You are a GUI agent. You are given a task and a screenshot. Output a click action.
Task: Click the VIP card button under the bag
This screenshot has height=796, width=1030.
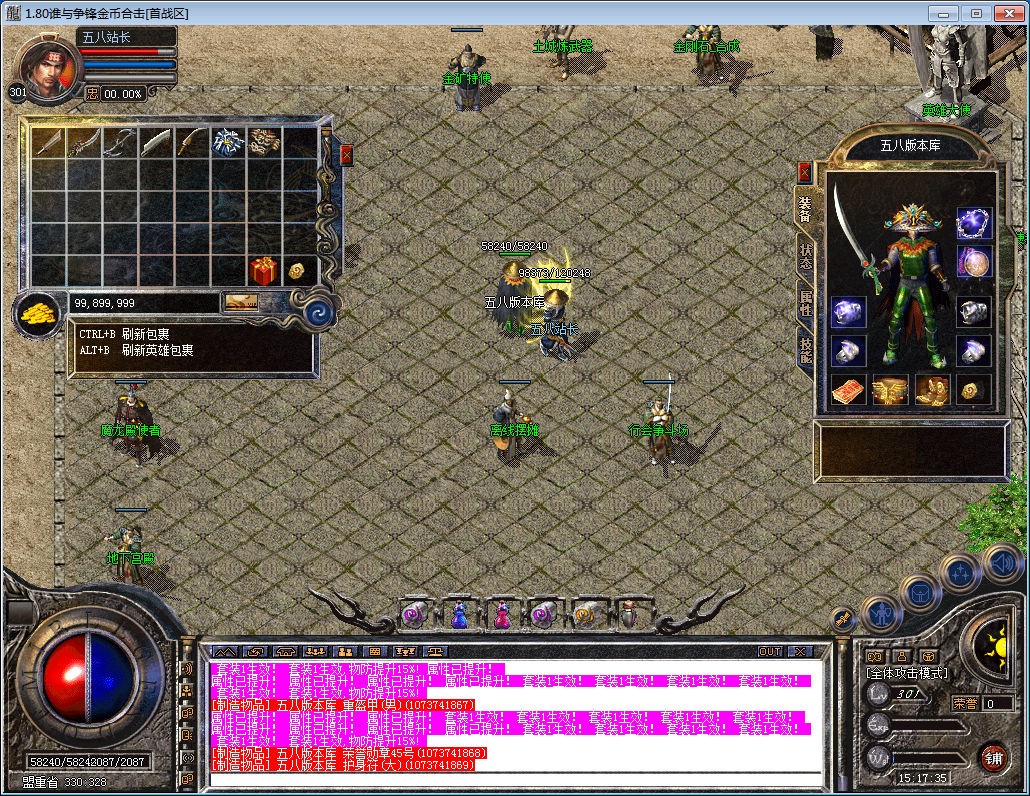click(x=242, y=301)
